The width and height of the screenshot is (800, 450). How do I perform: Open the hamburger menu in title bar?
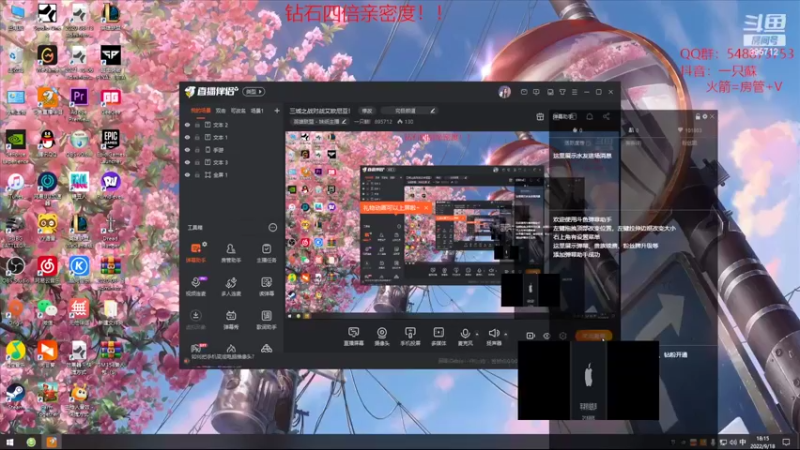pyautogui.click(x=574, y=92)
